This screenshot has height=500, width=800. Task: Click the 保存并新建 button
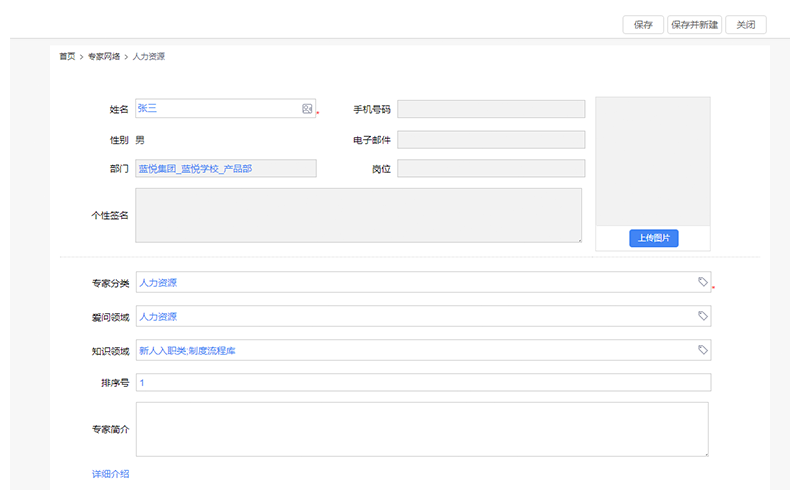[x=694, y=25]
